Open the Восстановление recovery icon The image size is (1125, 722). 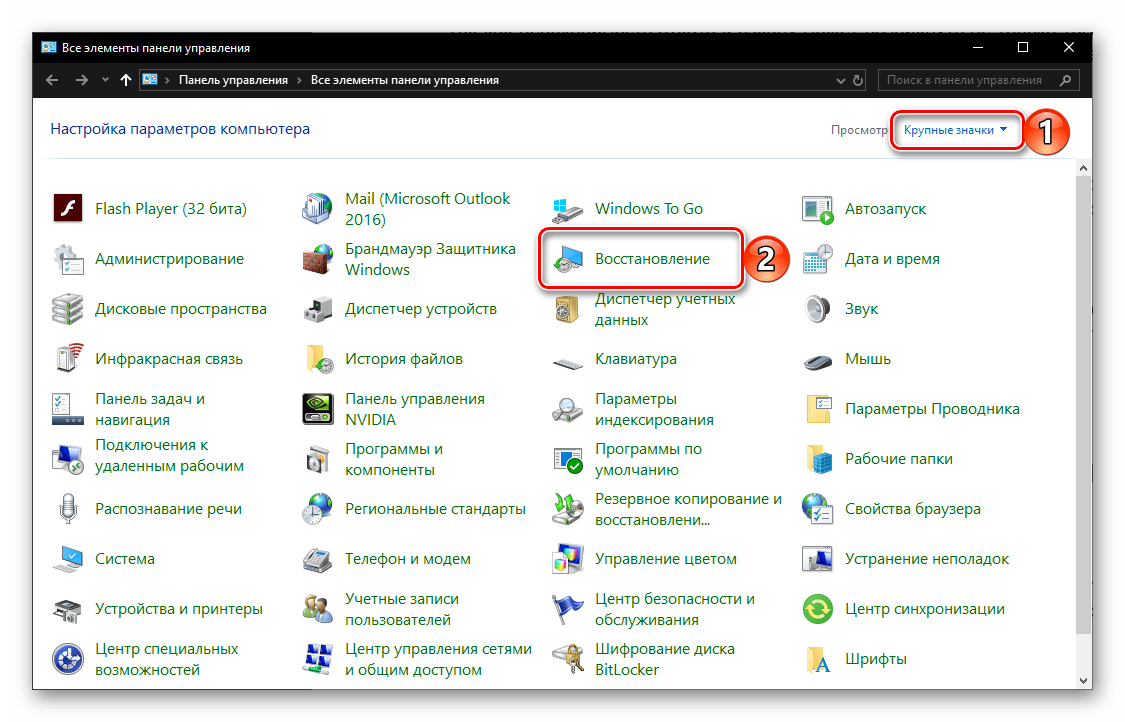pyautogui.click(x=568, y=259)
